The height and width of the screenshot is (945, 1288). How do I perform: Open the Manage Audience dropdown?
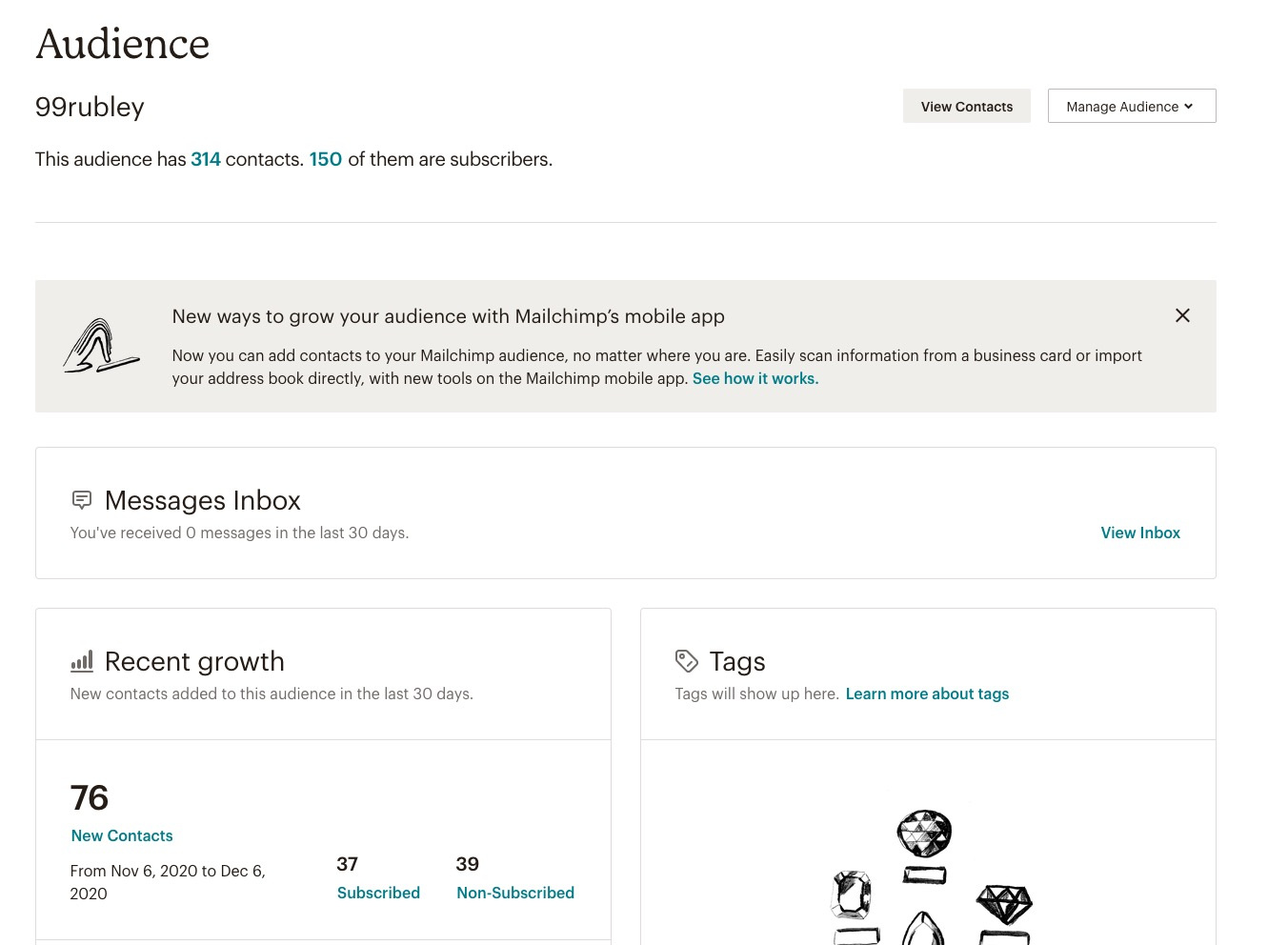tap(1131, 107)
